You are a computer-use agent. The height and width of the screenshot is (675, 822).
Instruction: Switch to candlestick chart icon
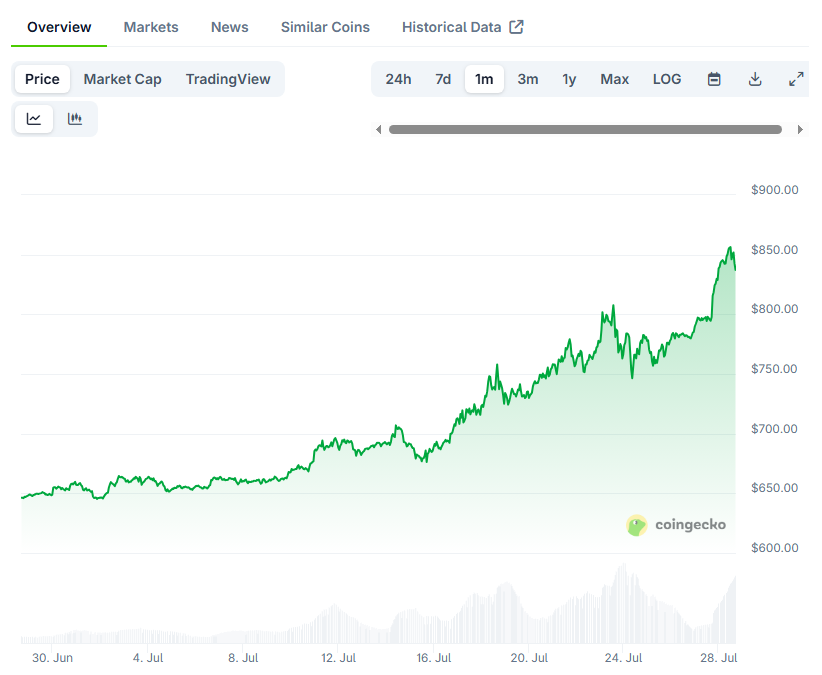click(75, 119)
